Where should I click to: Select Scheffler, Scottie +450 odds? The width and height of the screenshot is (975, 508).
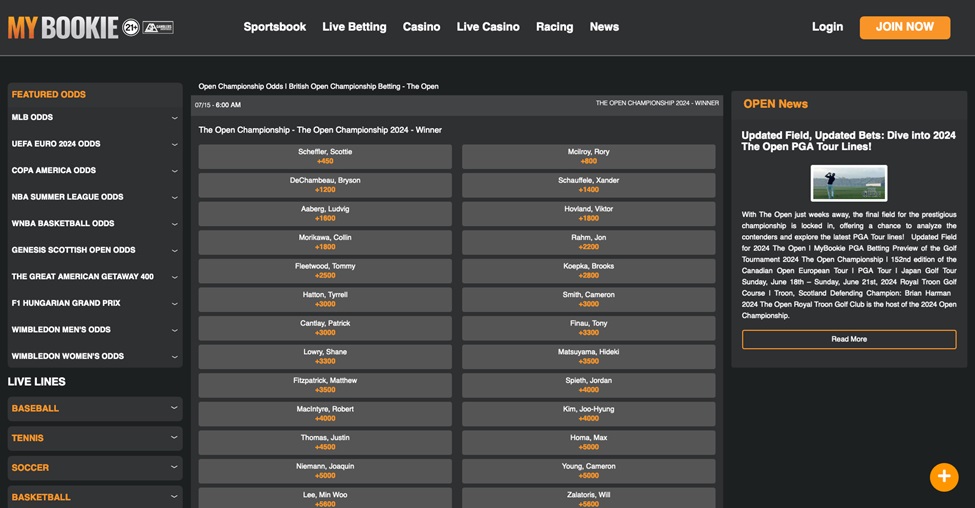pyautogui.click(x=325, y=156)
